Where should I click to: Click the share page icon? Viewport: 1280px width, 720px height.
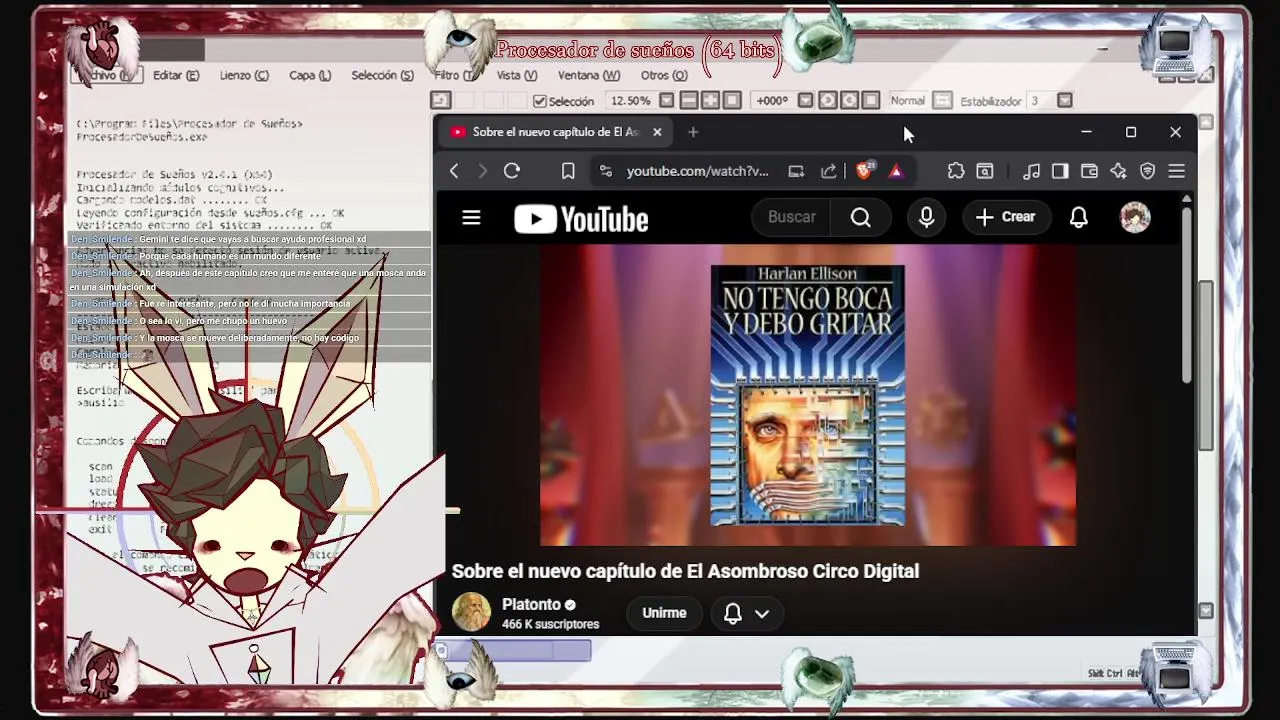pos(828,171)
